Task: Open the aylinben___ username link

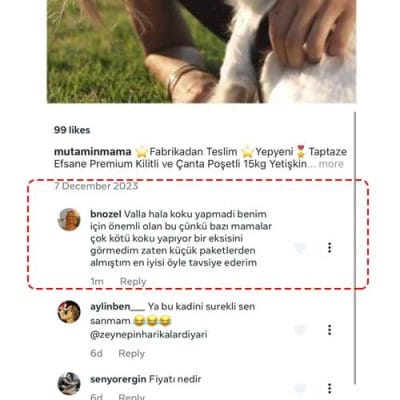Action: (x=118, y=307)
